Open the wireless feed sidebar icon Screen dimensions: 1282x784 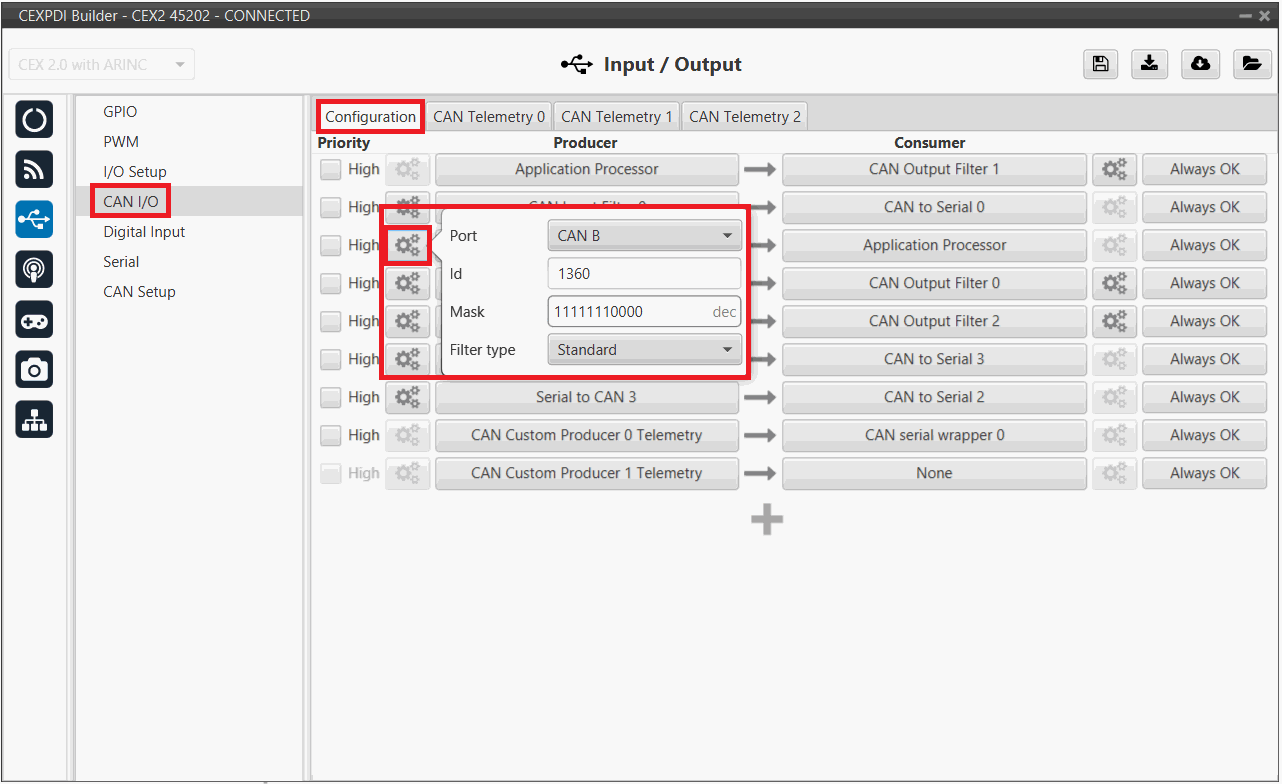coord(35,170)
